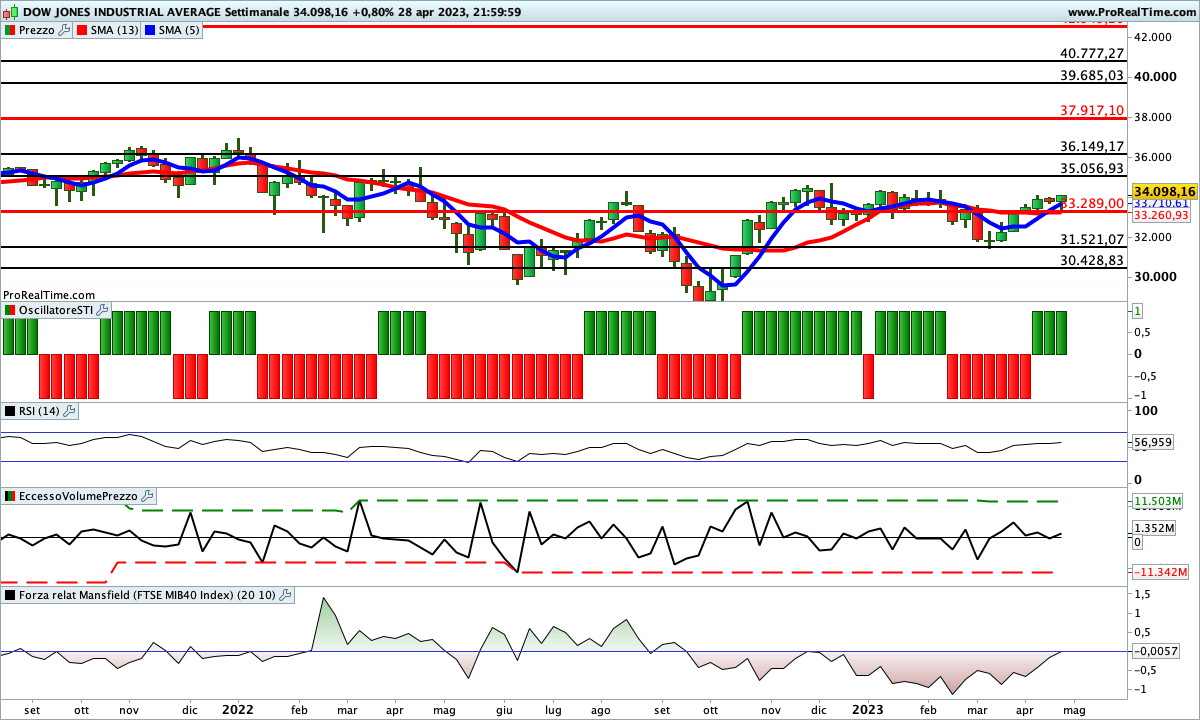The image size is (1200, 720).
Task: Open Prezzo settings wrench icon
Action: 64,30
